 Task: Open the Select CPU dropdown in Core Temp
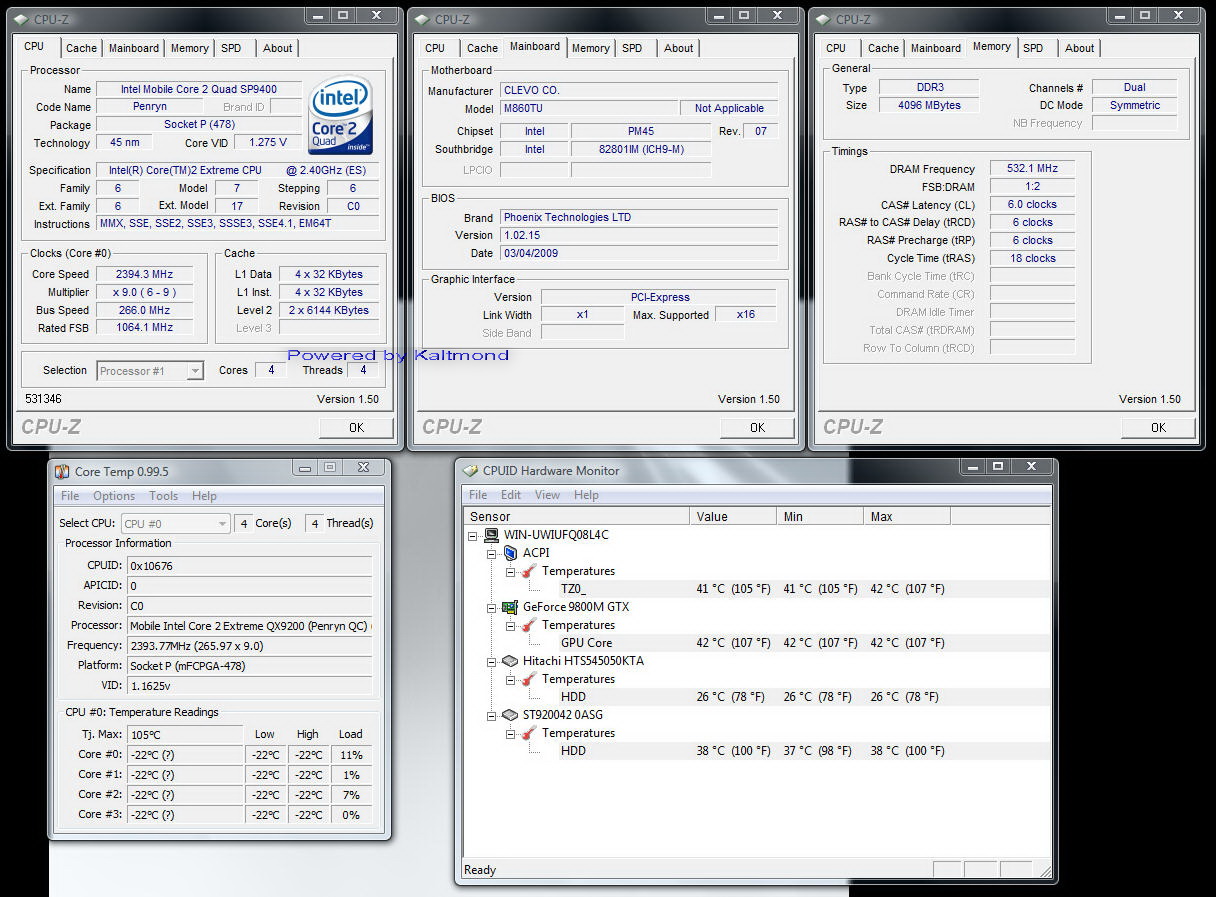(223, 524)
